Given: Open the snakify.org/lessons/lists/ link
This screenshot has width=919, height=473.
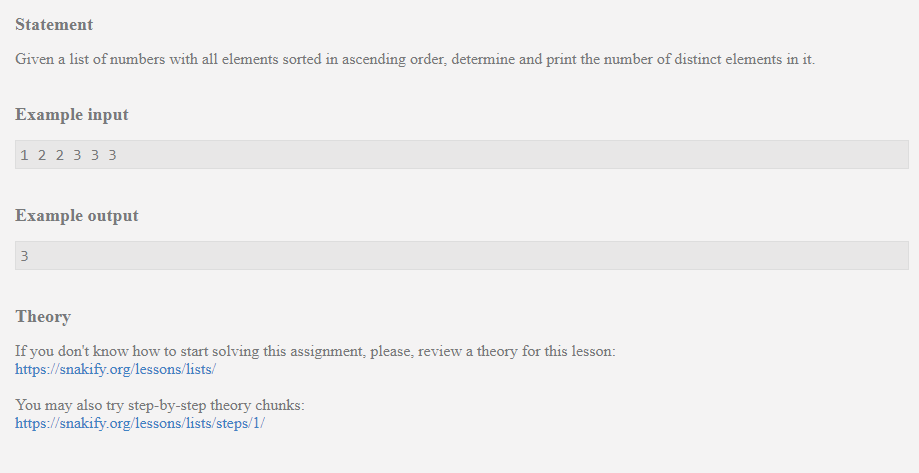Looking at the screenshot, I should [x=115, y=369].
